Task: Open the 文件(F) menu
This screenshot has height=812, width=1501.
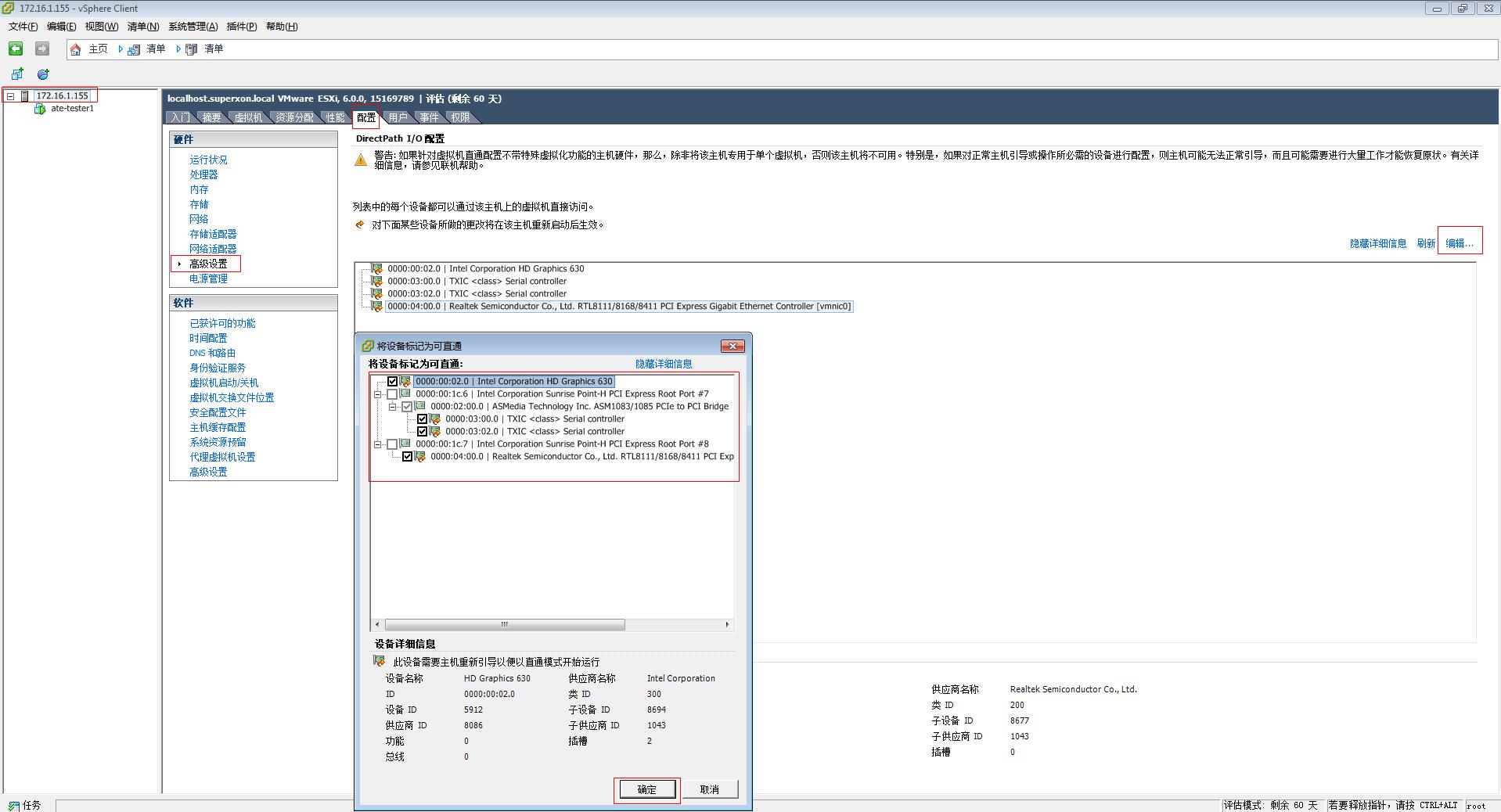Action: [x=23, y=27]
